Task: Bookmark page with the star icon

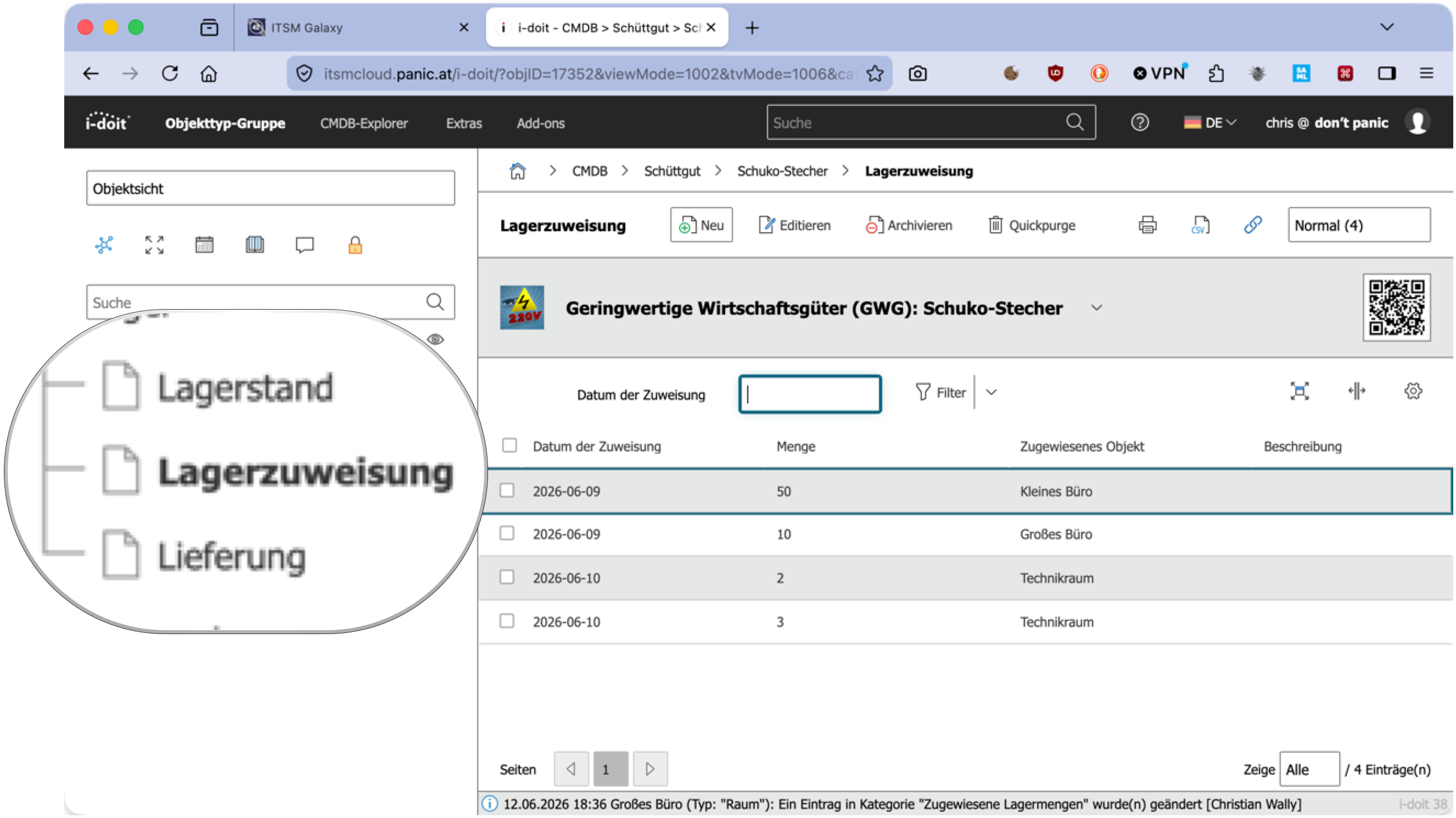Action: tap(875, 74)
